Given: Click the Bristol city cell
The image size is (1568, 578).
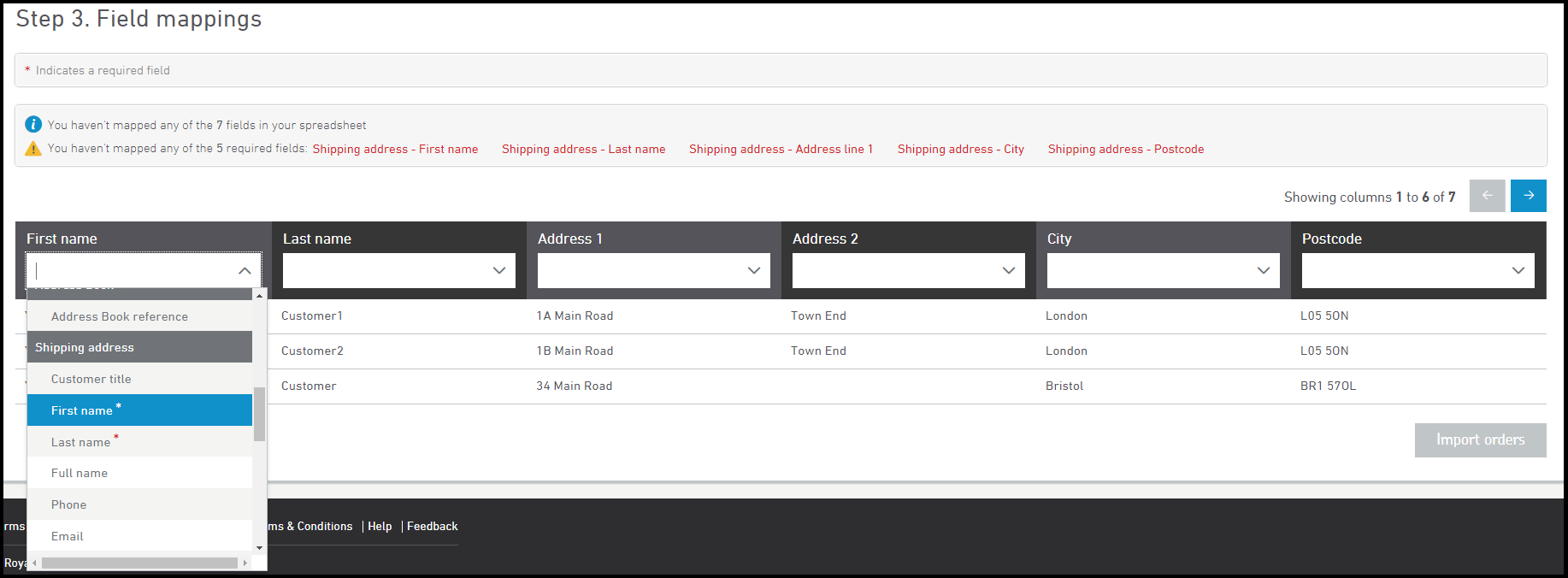Looking at the screenshot, I should click(1064, 386).
